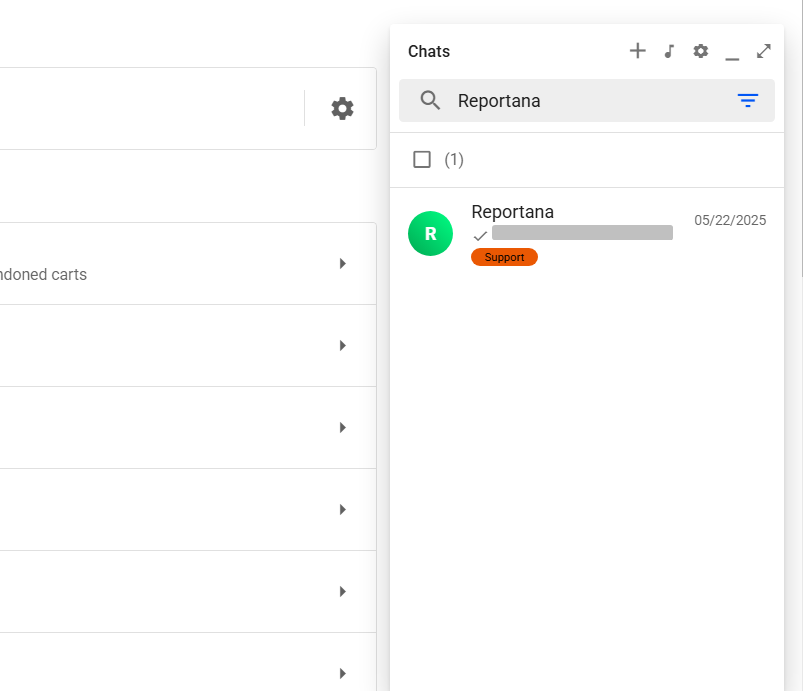Click the 05/22/2025 chat date
Viewport: 803px width, 691px height.
[x=730, y=220]
